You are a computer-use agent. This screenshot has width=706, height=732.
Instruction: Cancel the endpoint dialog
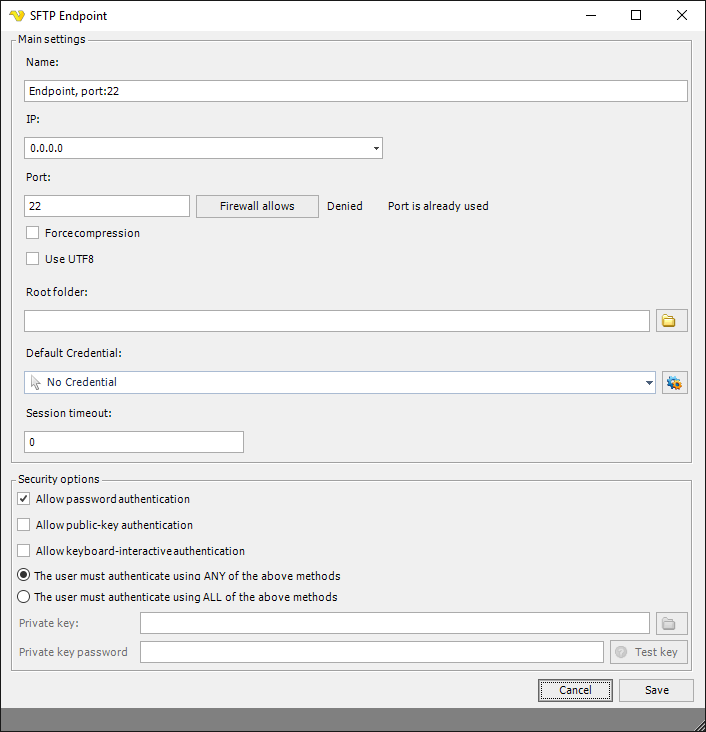click(575, 690)
